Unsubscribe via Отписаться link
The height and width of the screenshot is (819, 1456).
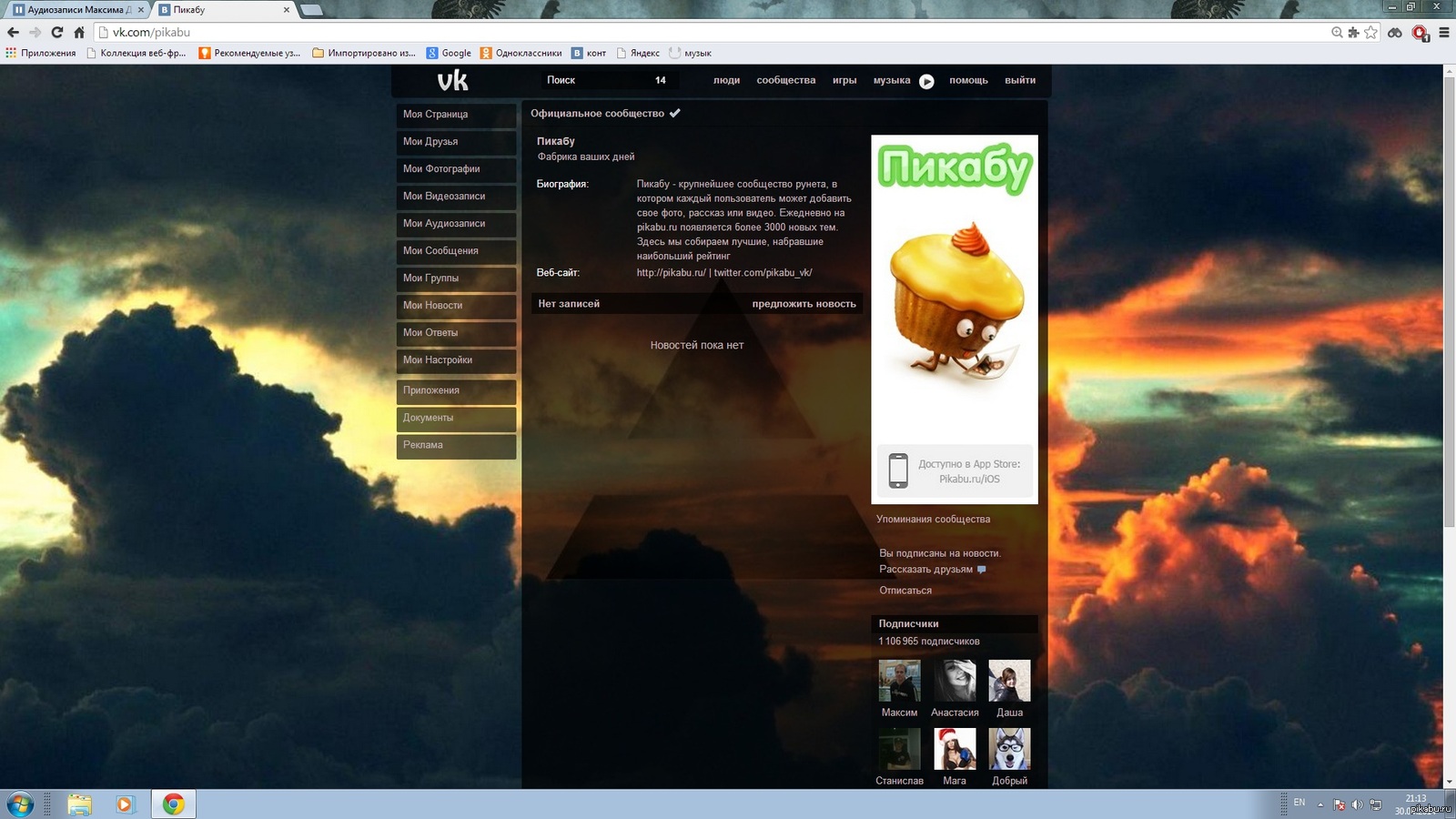point(905,591)
